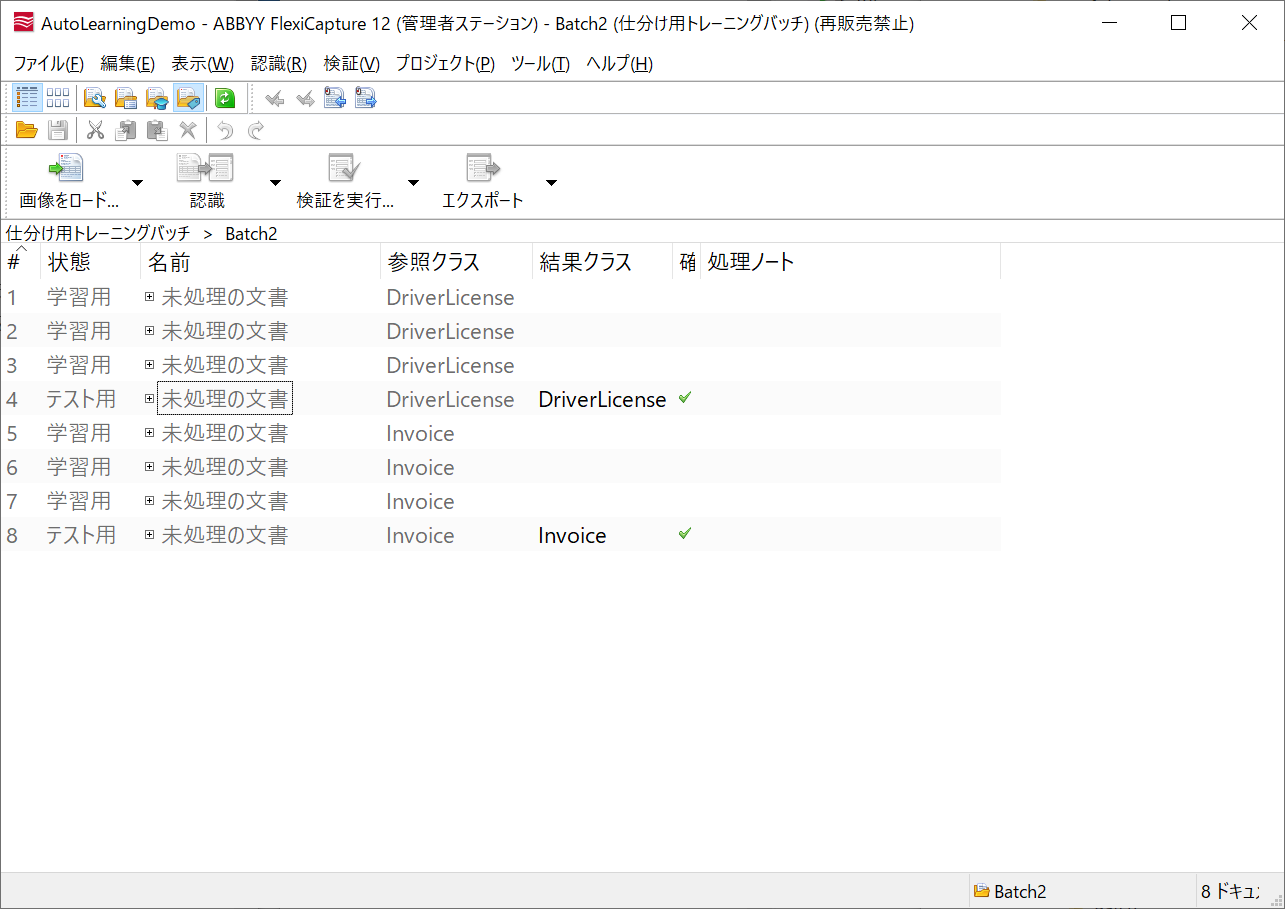This screenshot has height=909, width=1285.
Task: Click the 画像をロード button
Action: pos(68,182)
